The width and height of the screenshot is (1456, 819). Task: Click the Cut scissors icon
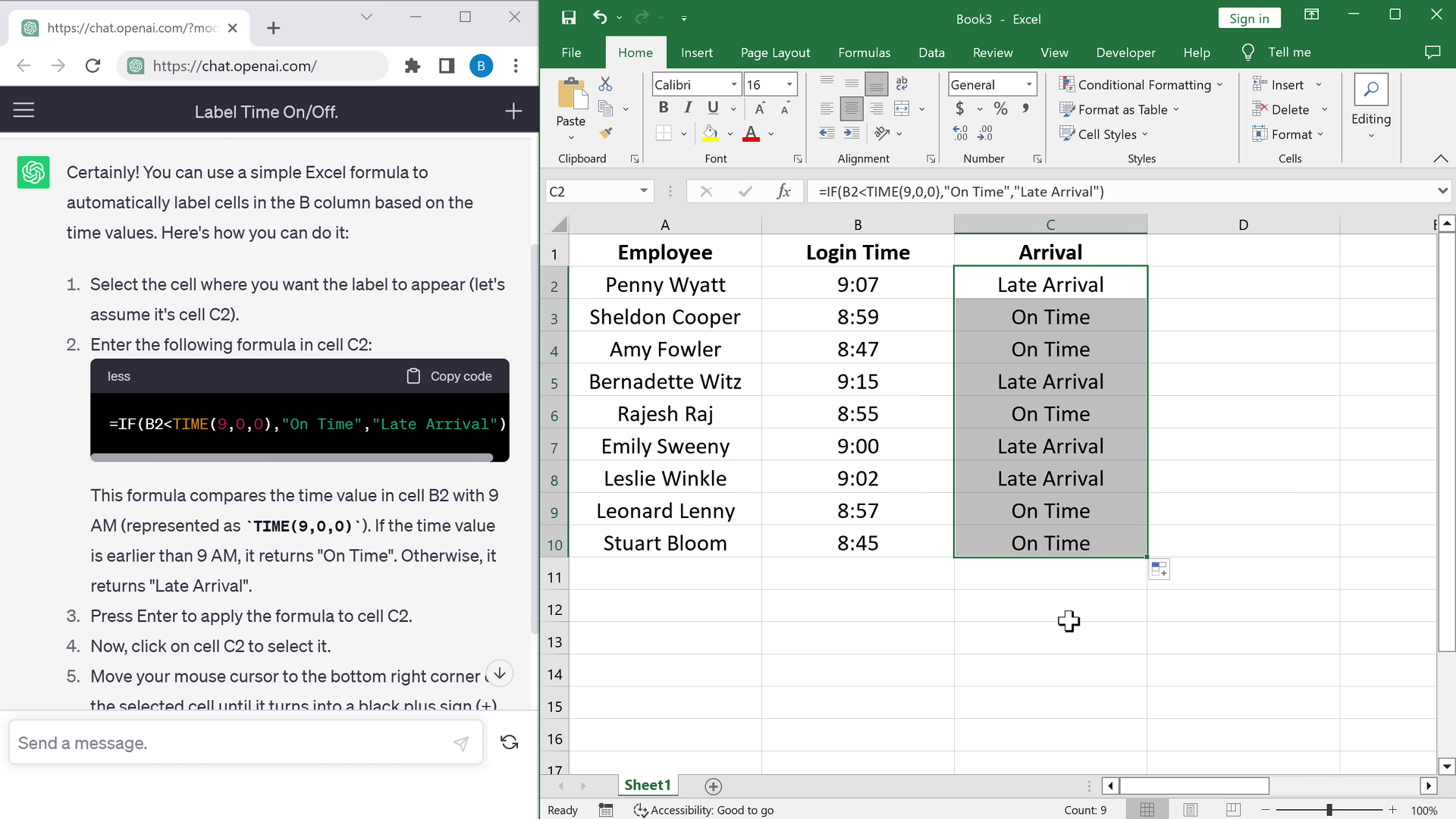[x=605, y=84]
